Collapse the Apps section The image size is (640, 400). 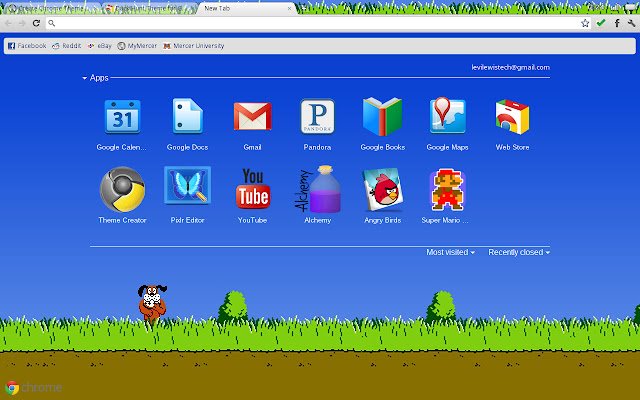[95, 78]
